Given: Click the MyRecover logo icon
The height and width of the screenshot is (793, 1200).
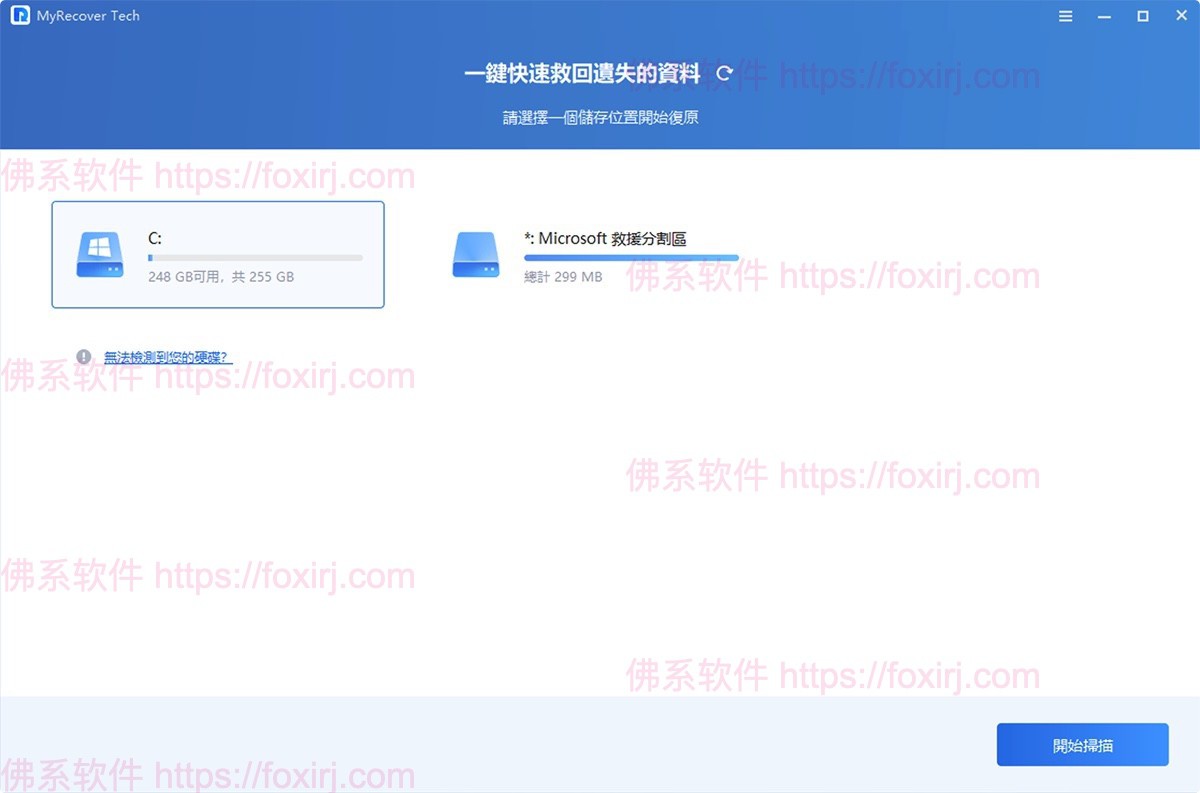Looking at the screenshot, I should (18, 15).
